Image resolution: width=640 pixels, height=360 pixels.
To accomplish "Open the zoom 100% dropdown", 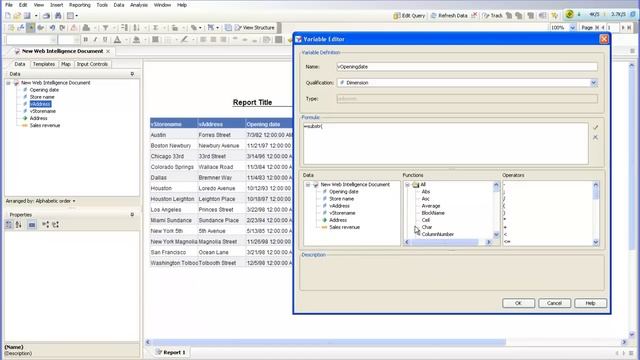I will pyautogui.click(x=572, y=28).
